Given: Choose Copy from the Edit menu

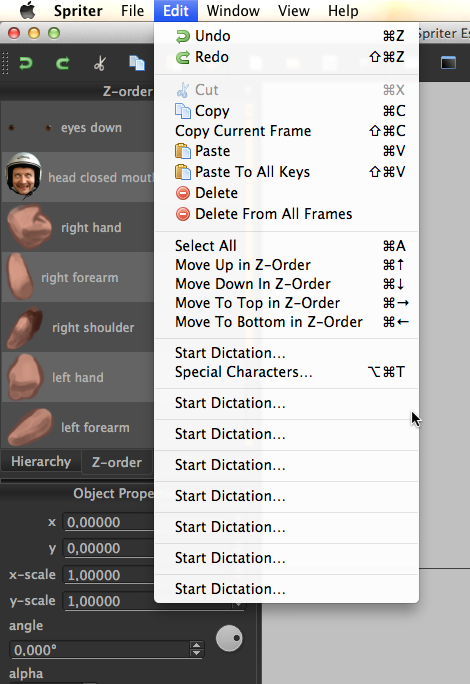Looking at the screenshot, I should (x=286, y=111).
